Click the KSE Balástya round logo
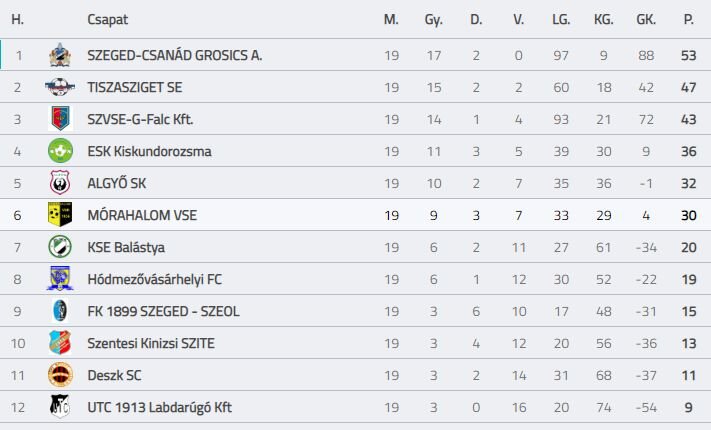Viewport: 711px width, 430px height. point(60,247)
